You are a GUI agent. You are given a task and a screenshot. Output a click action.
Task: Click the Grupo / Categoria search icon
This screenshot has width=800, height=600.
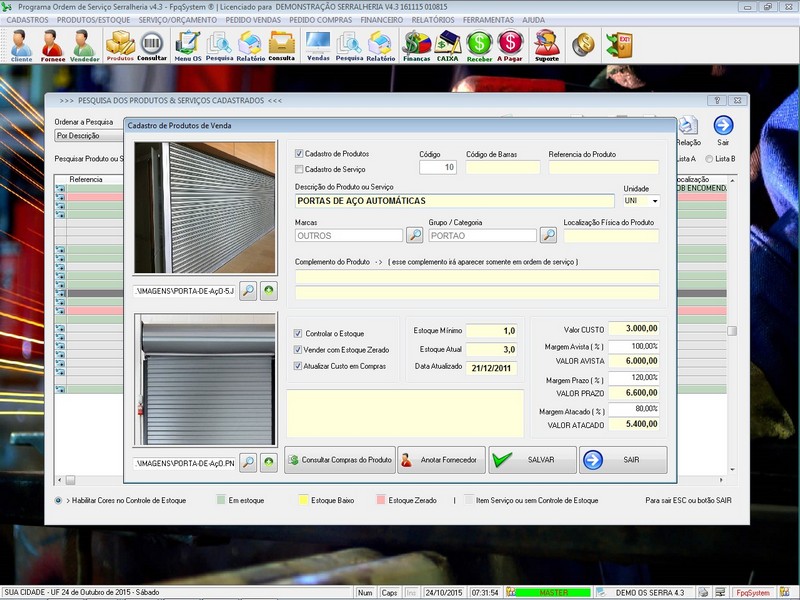tap(548, 235)
